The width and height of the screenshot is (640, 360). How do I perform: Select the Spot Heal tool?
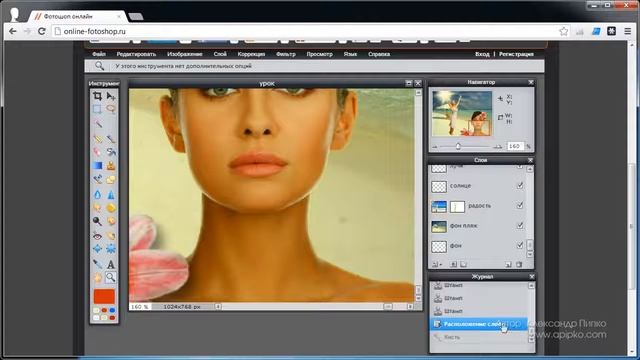tap(111, 236)
